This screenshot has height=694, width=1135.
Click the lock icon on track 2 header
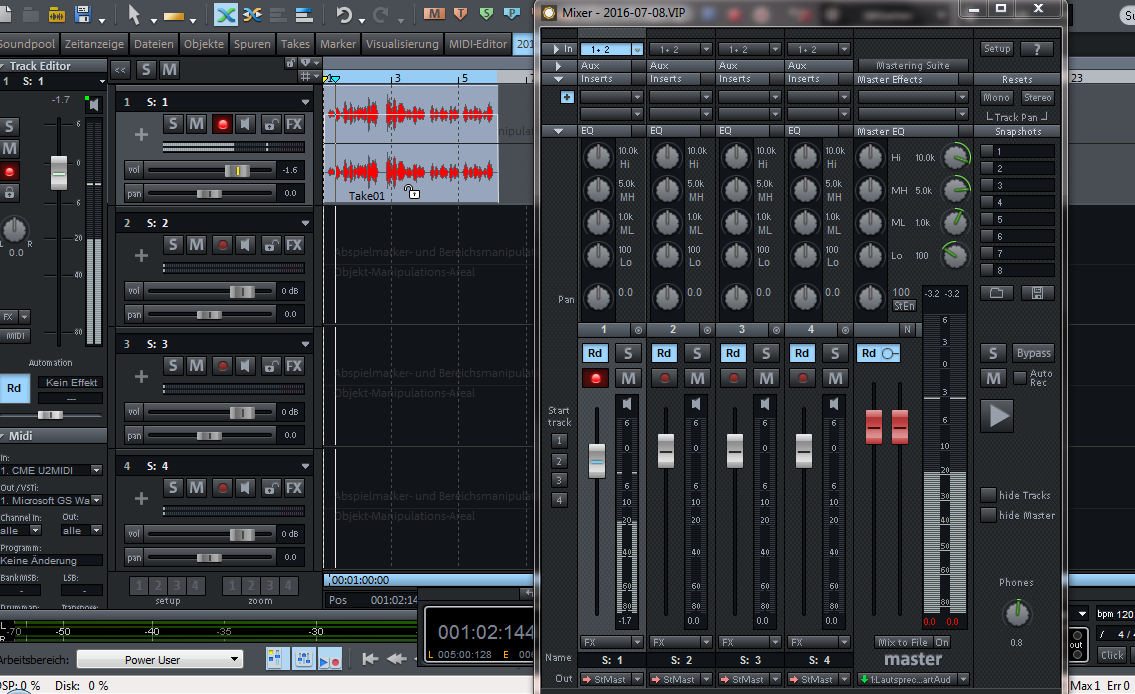coord(270,245)
